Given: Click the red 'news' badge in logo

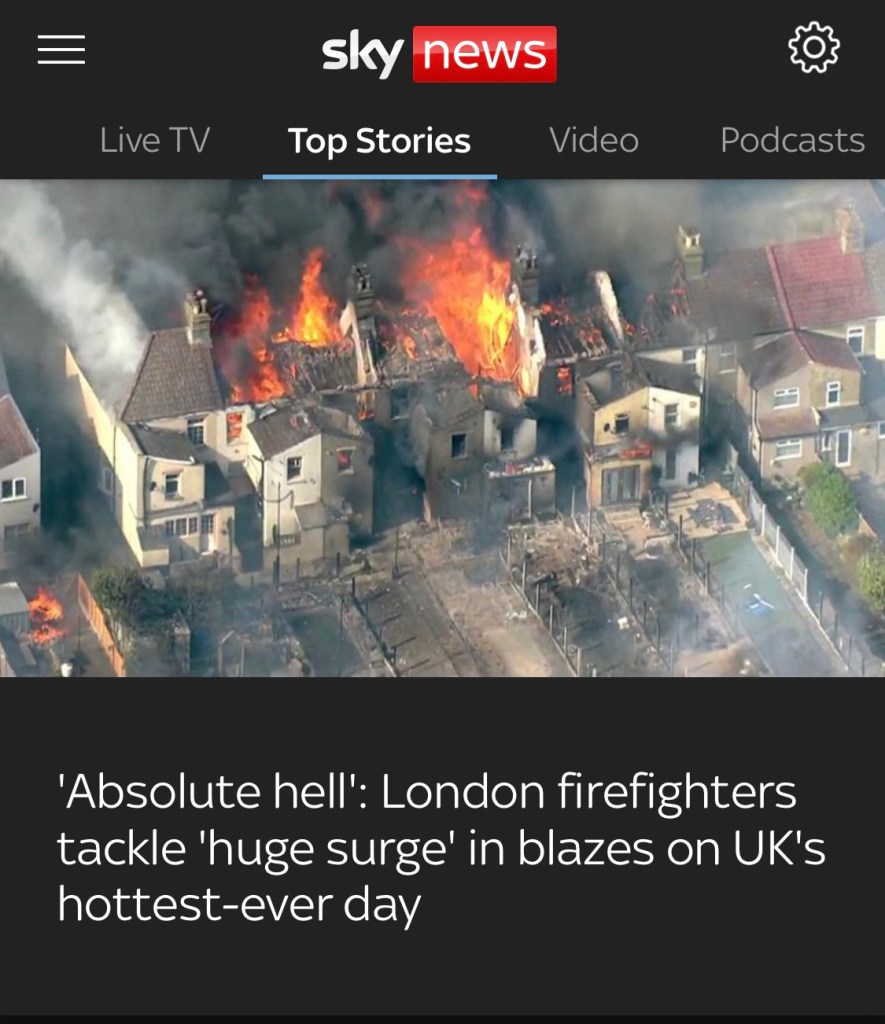Looking at the screenshot, I should tap(485, 54).
